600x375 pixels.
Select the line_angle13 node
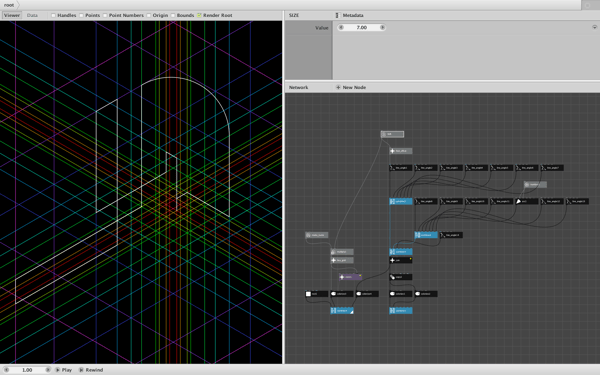tap(577, 201)
